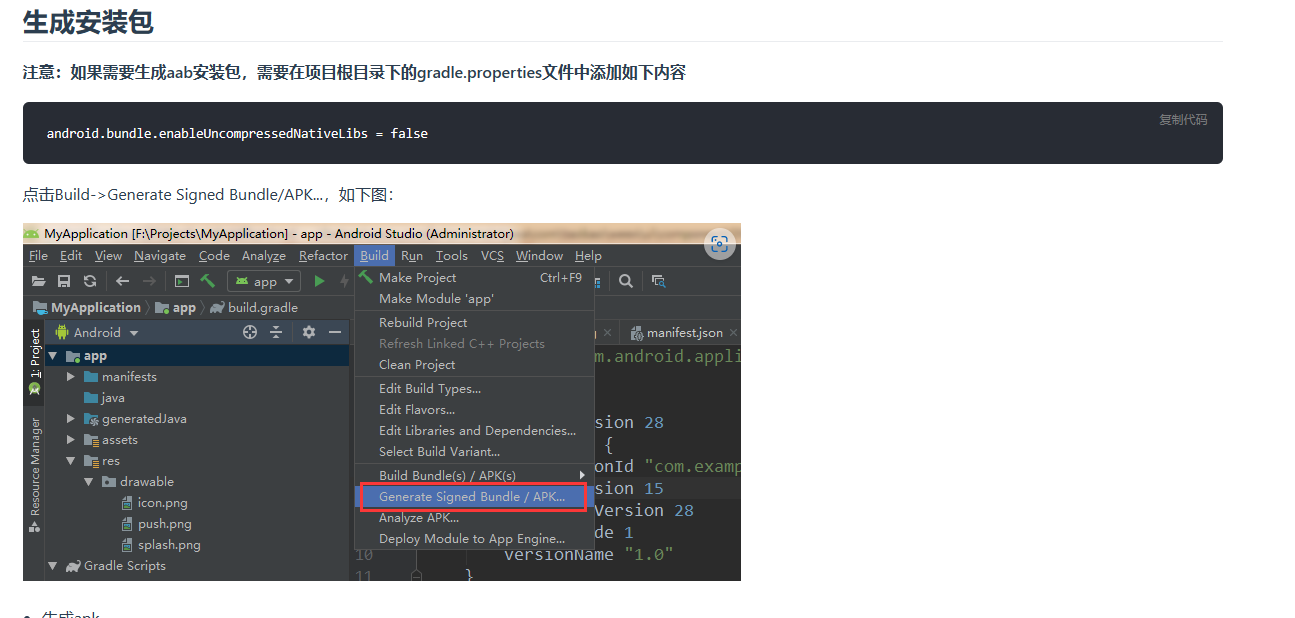Open the Run menu

(411, 255)
